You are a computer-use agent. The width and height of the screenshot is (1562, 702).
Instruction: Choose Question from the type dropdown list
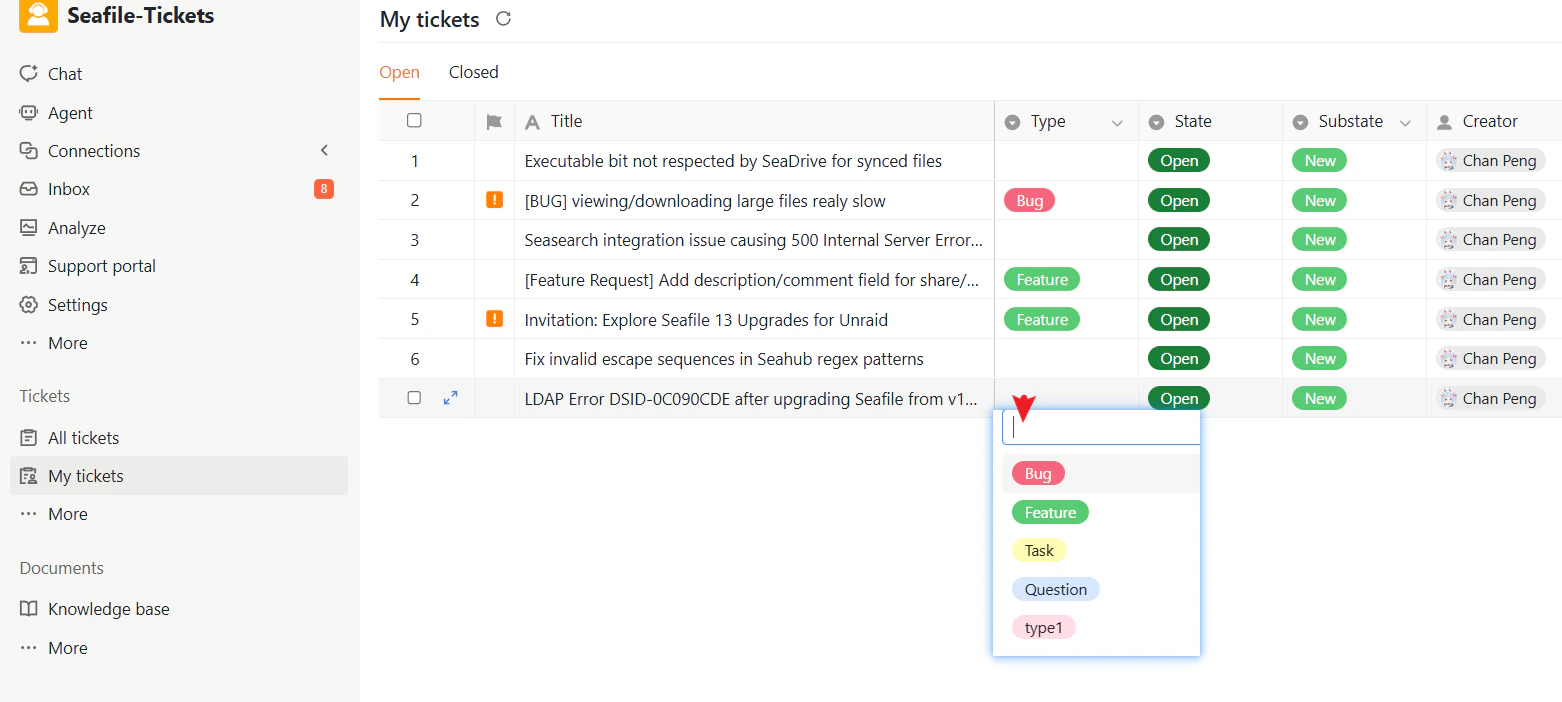click(1055, 589)
